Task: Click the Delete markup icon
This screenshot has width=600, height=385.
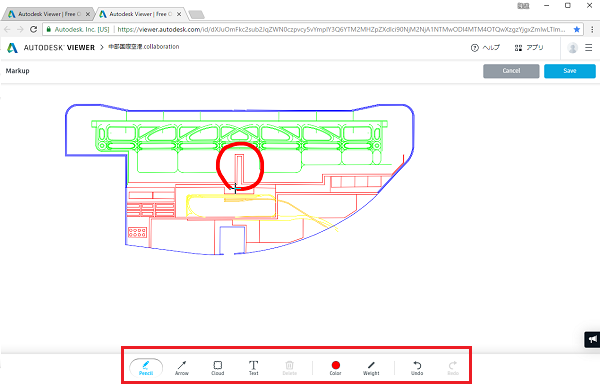Action: 290,368
